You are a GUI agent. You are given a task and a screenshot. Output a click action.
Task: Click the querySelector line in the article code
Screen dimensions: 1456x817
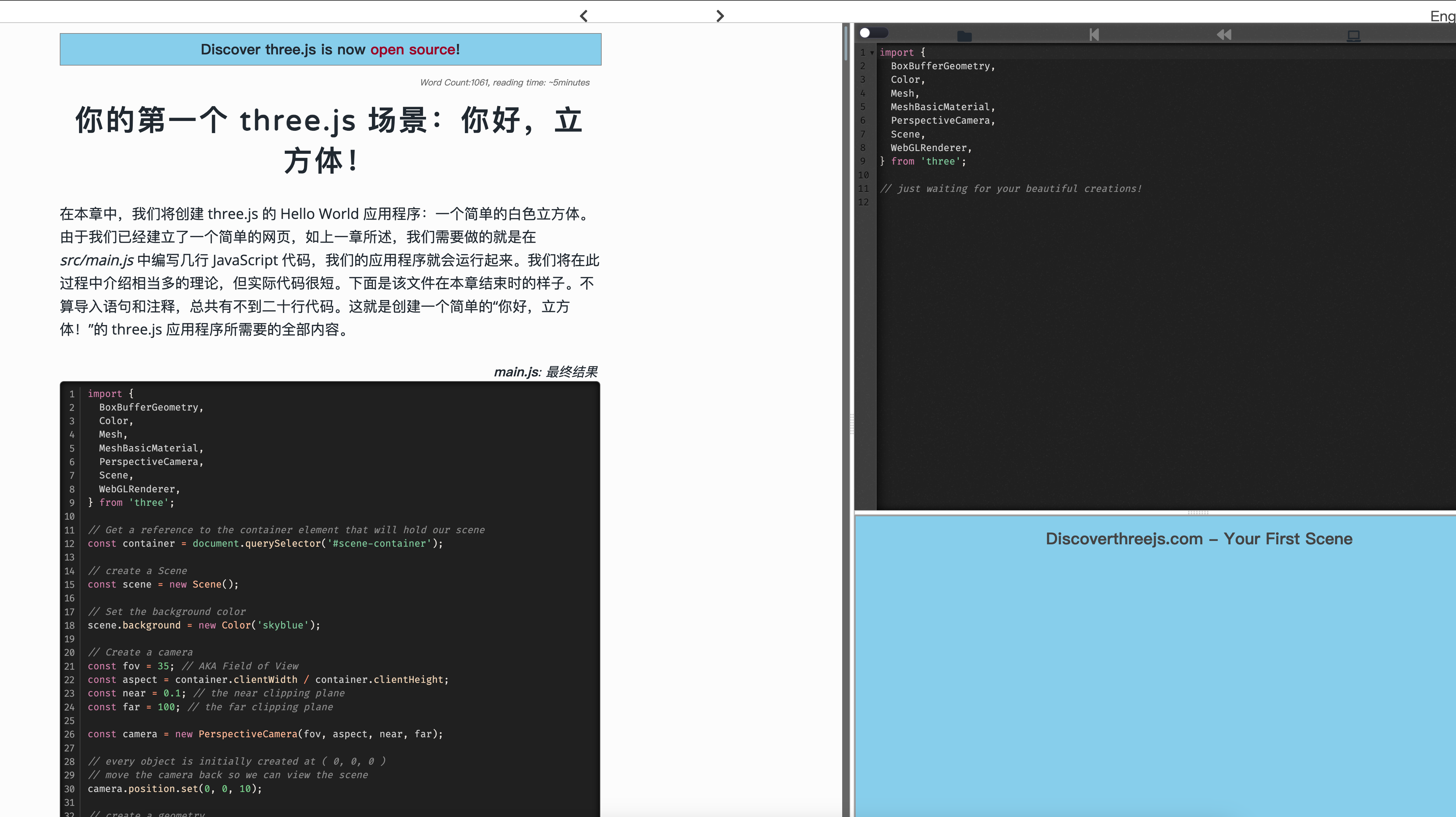(x=265, y=543)
